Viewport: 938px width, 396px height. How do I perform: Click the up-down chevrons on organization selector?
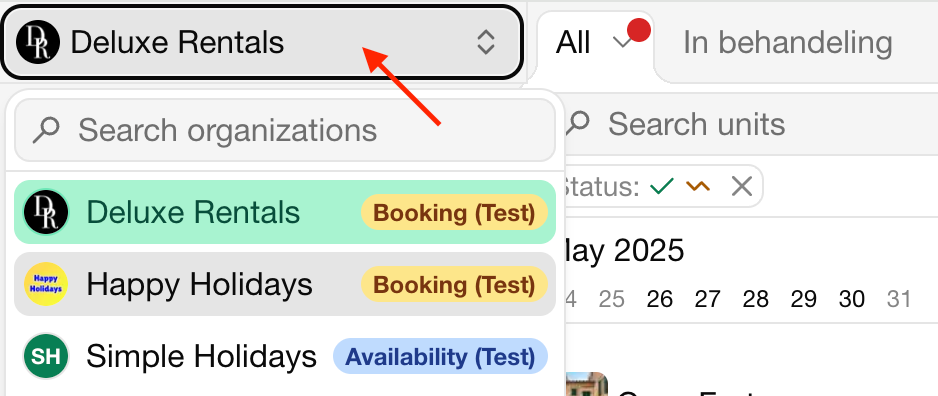click(485, 42)
